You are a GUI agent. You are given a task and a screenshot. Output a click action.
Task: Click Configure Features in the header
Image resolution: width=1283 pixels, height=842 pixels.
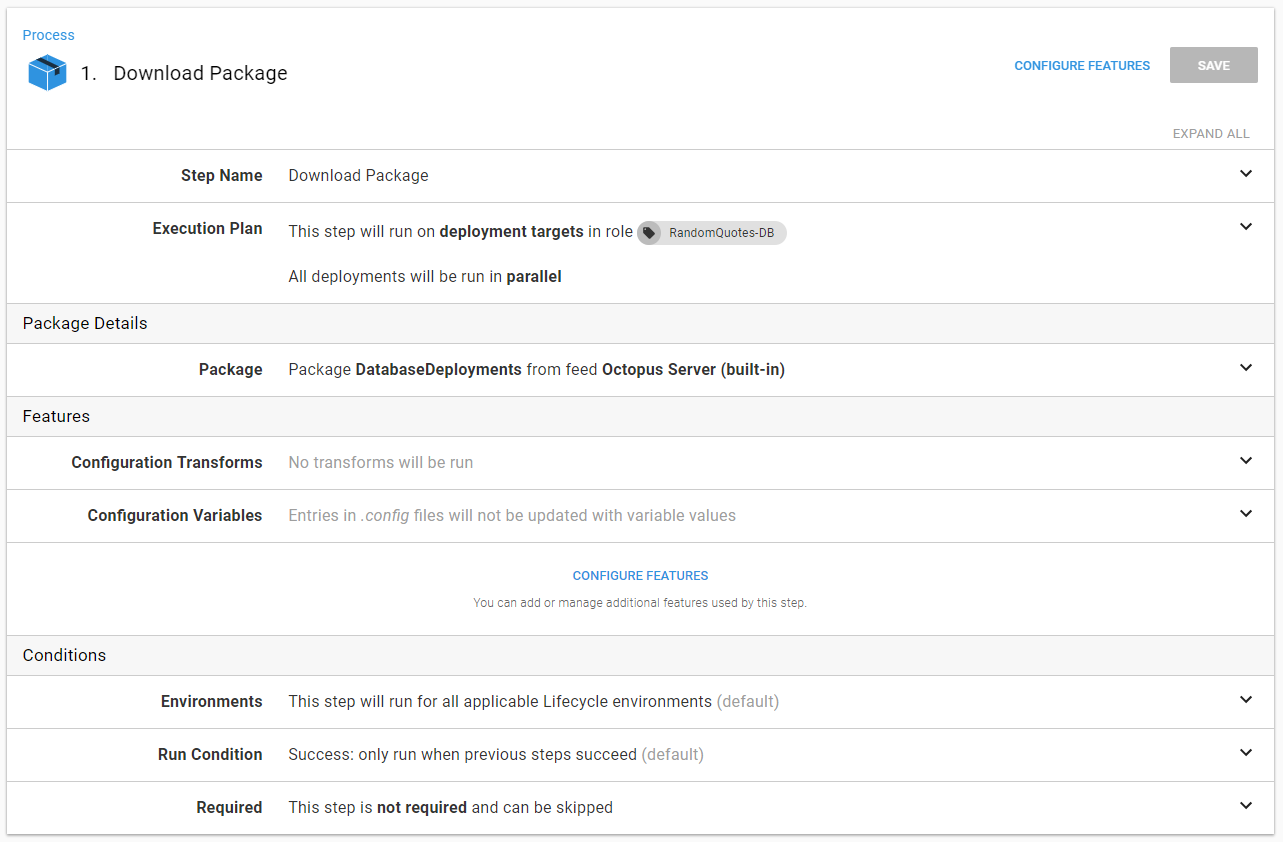(x=1082, y=66)
